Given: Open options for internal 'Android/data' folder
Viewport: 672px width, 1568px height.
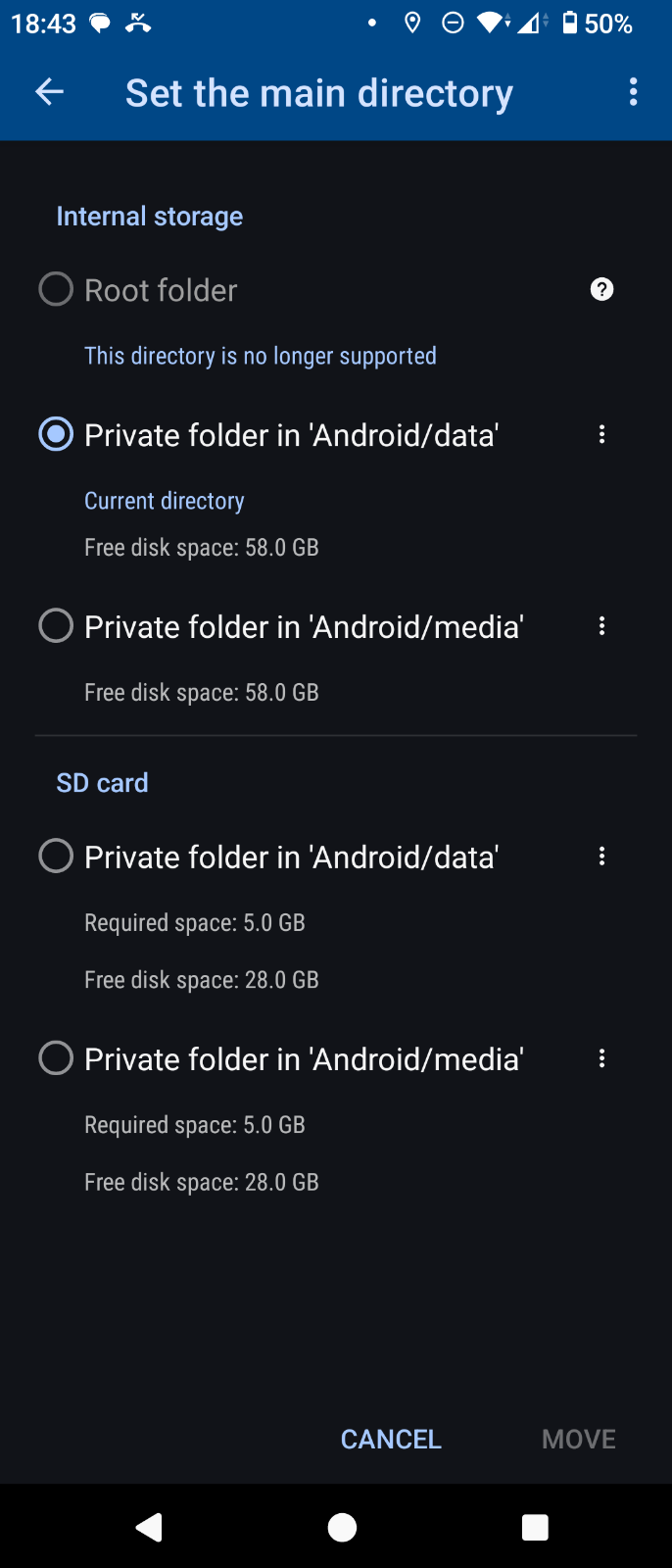Looking at the screenshot, I should [601, 434].
